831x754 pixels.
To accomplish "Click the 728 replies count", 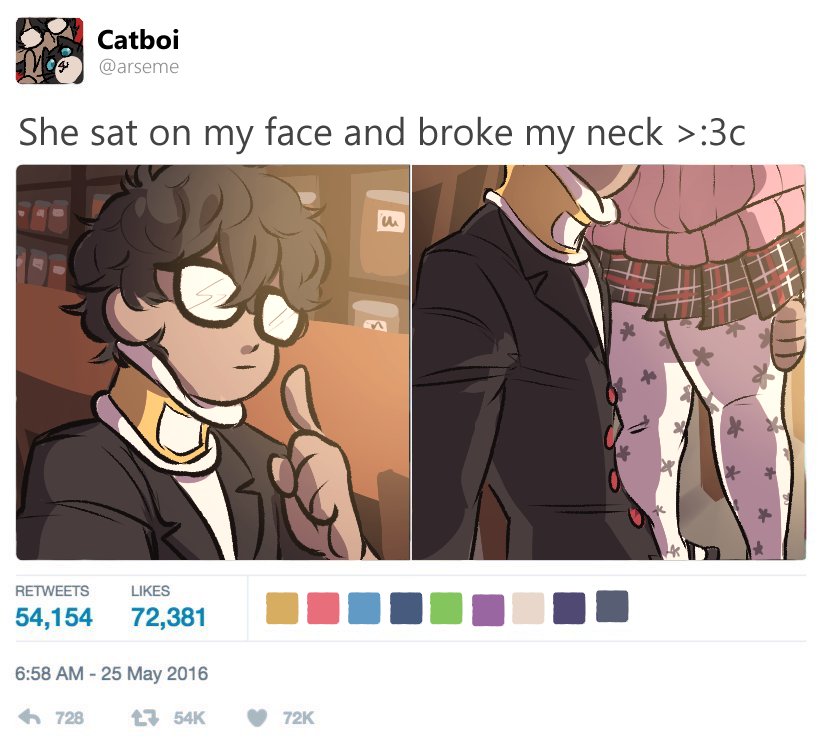I will click(69, 718).
